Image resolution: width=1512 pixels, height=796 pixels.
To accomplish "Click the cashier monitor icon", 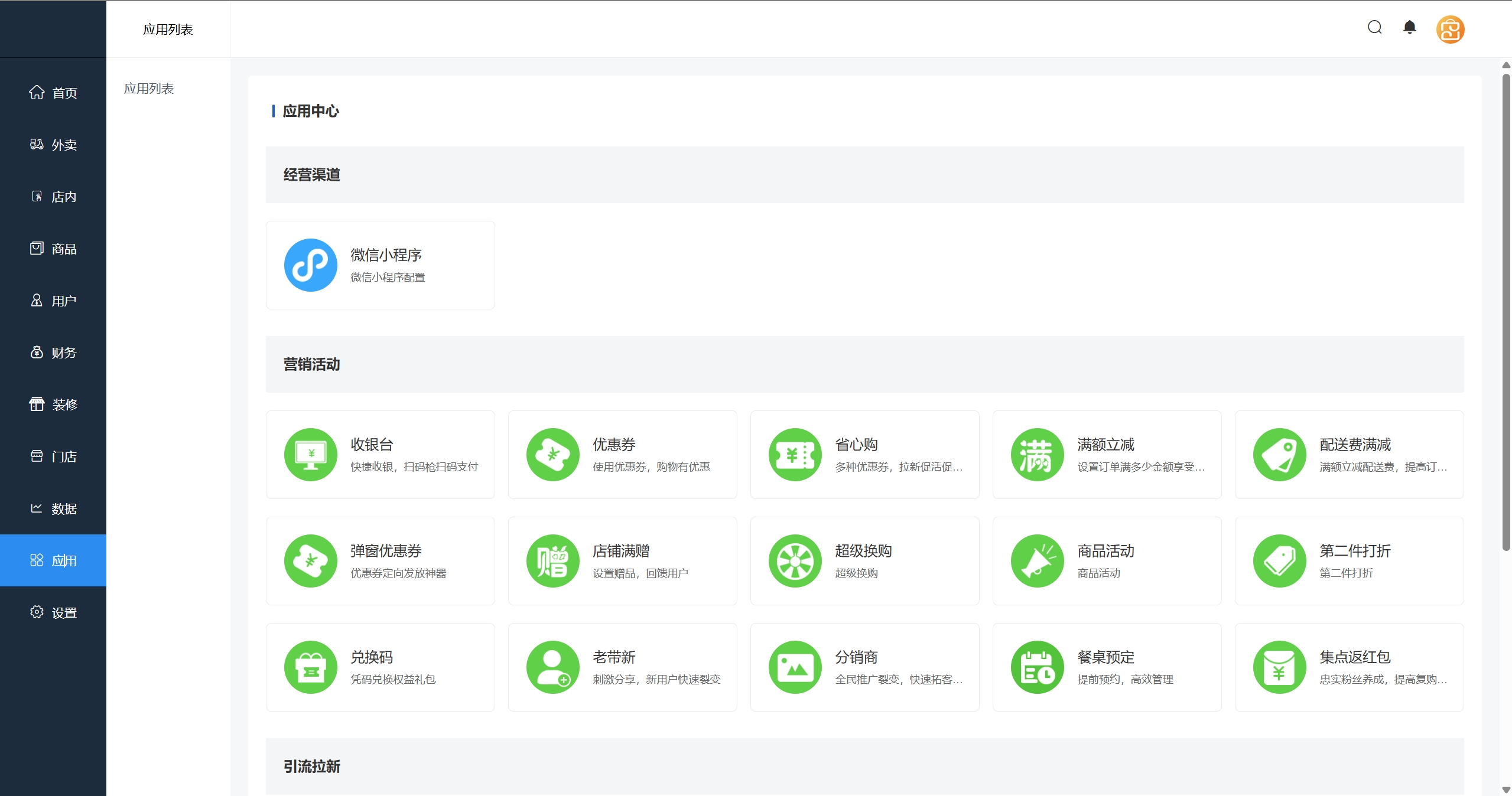I will point(310,455).
